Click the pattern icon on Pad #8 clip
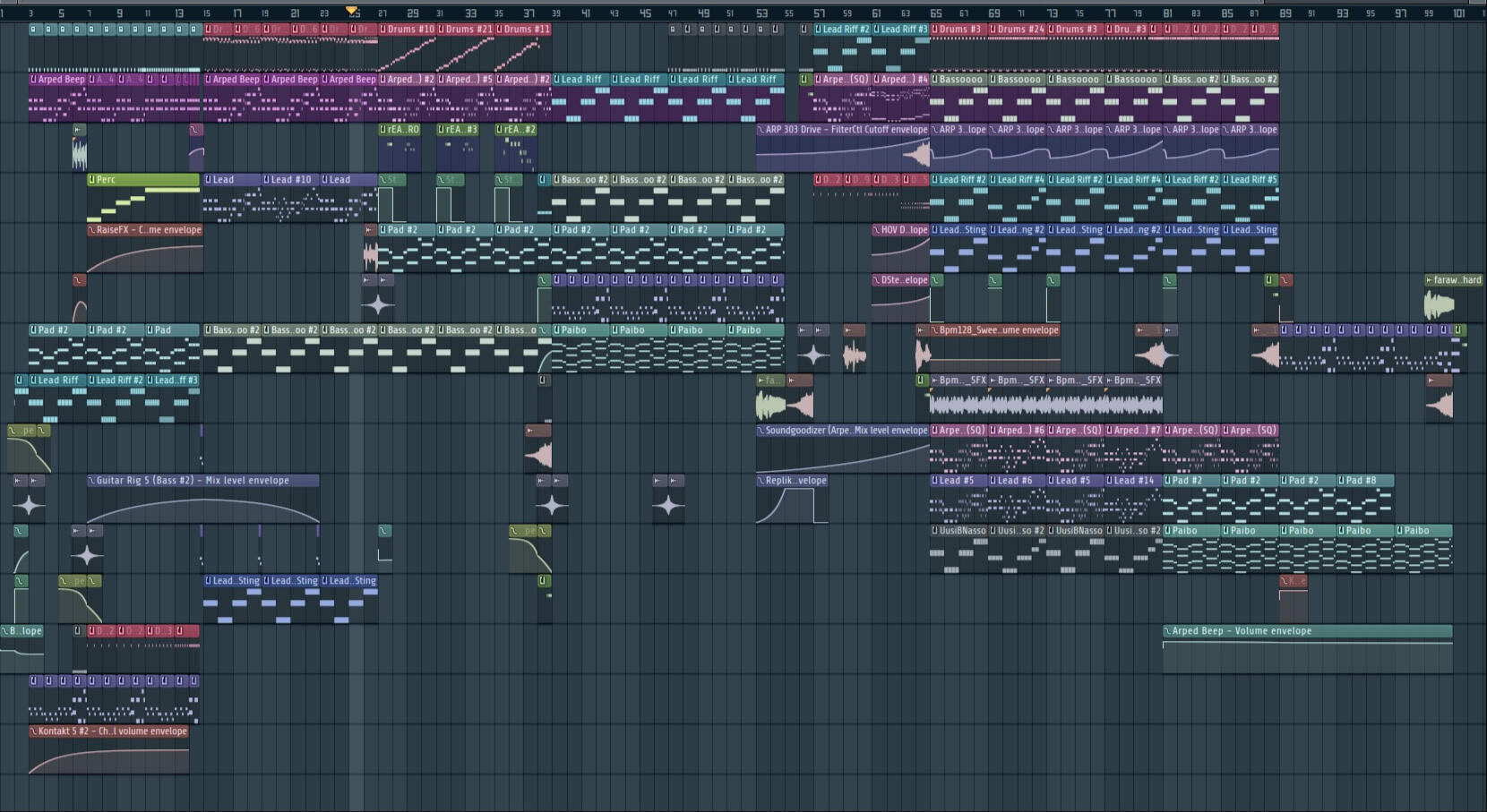Viewport: 1487px width, 812px height. tap(1342, 481)
